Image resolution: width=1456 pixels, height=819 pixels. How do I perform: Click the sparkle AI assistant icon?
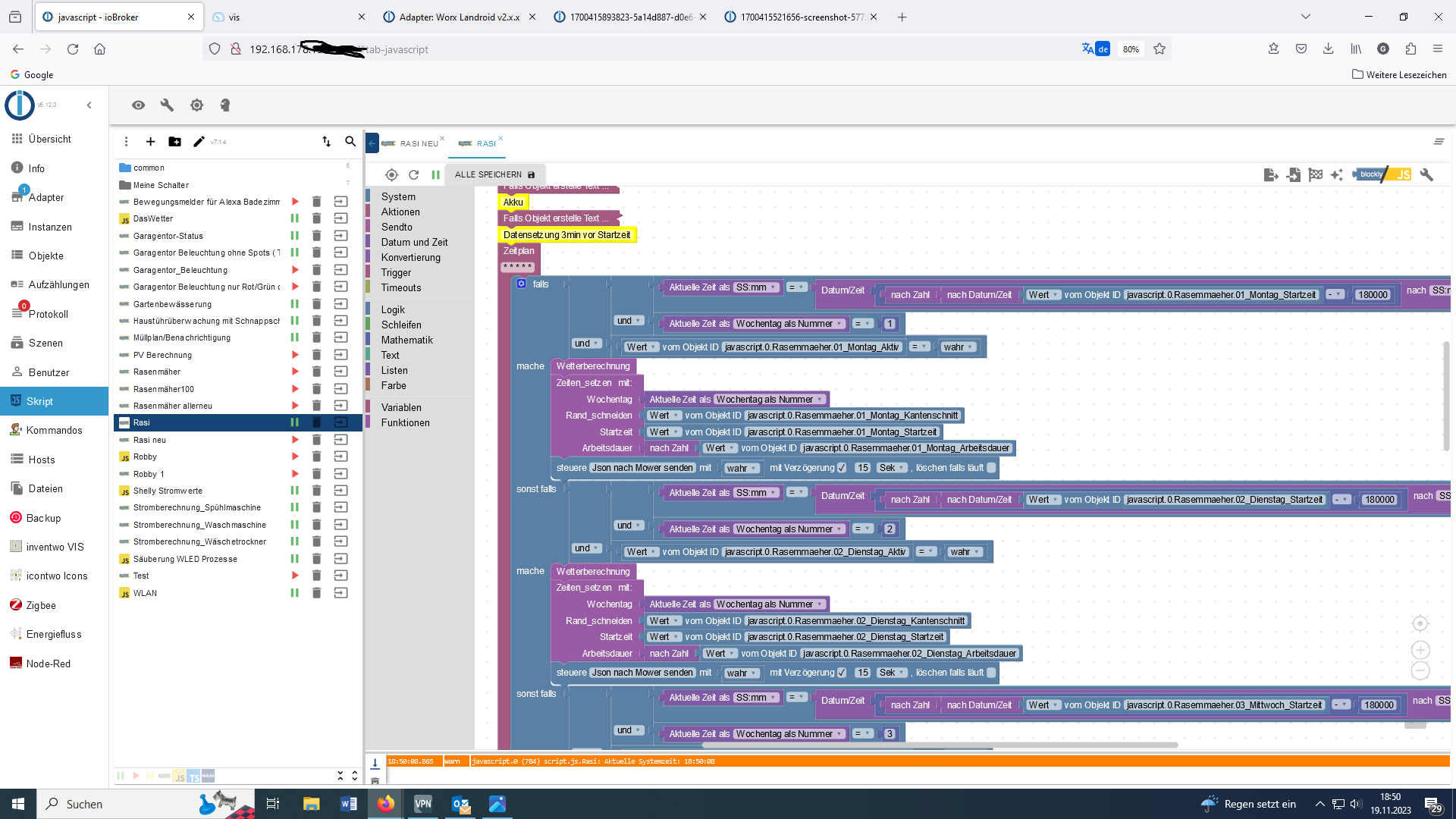point(1336,175)
